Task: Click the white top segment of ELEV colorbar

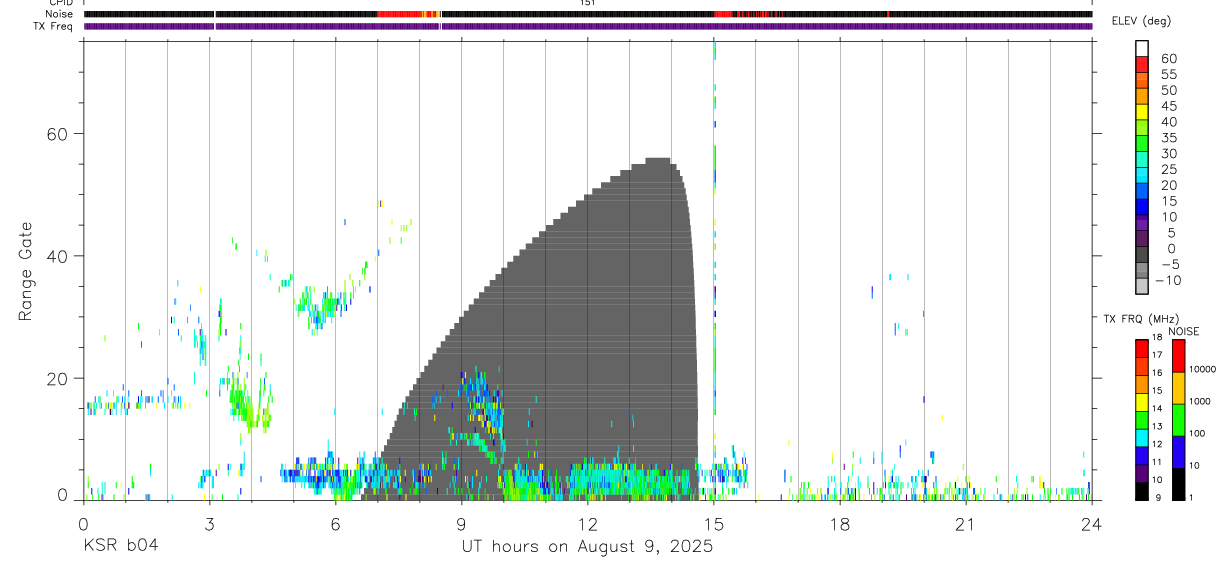Action: [x=1141, y=48]
